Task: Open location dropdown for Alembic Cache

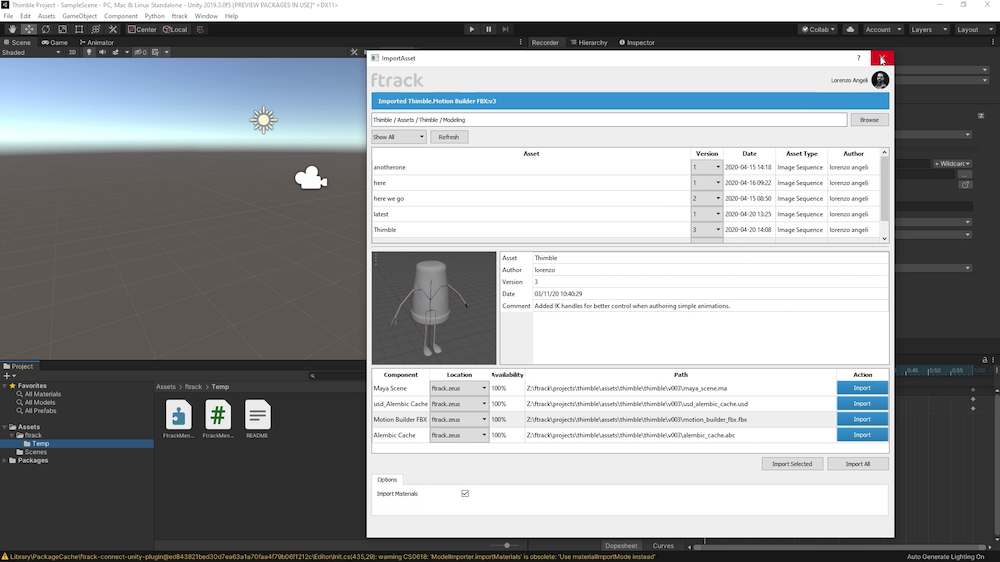Action: tap(459, 435)
